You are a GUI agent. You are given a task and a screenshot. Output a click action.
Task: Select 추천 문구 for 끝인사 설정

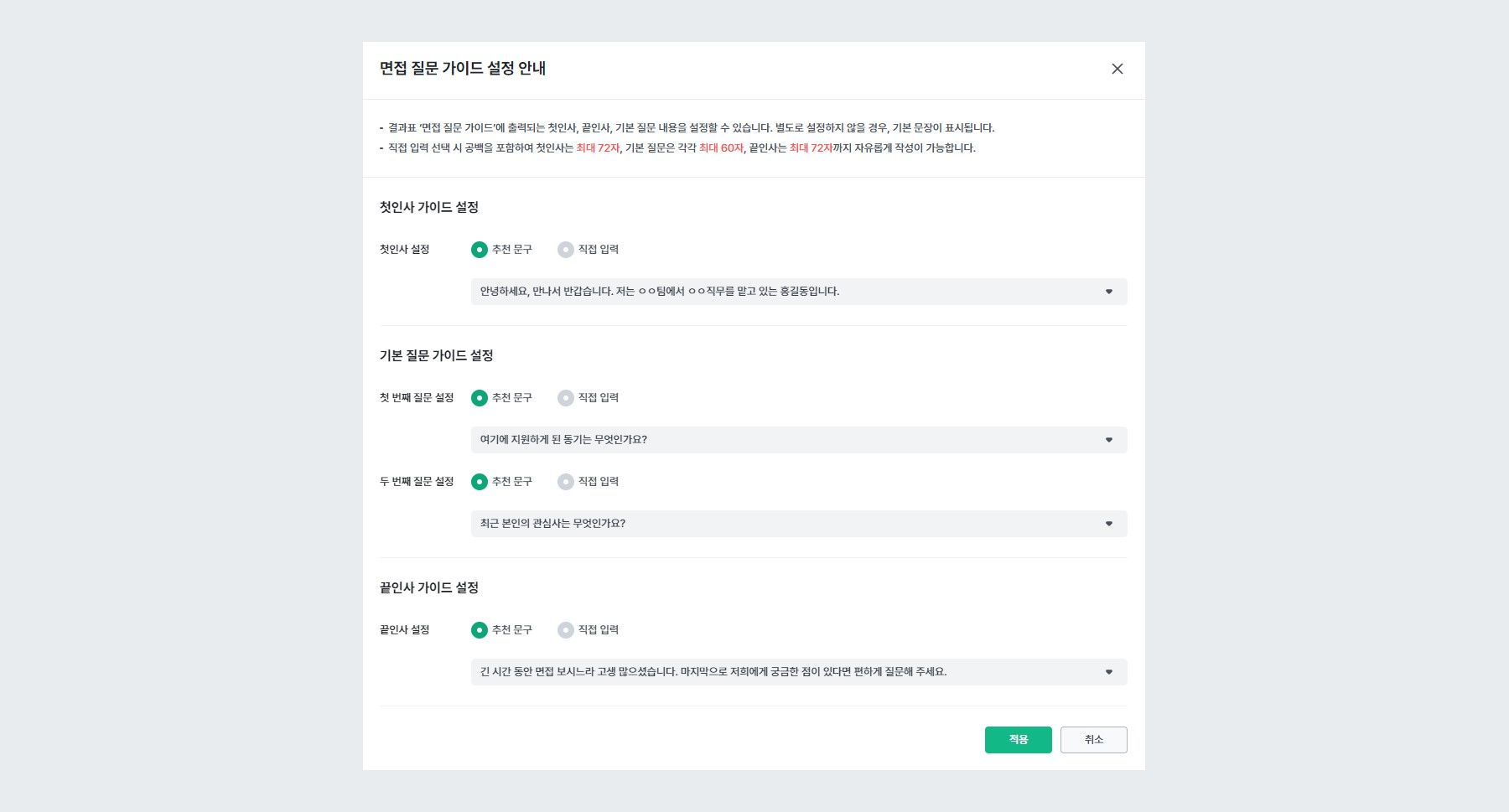(x=479, y=629)
